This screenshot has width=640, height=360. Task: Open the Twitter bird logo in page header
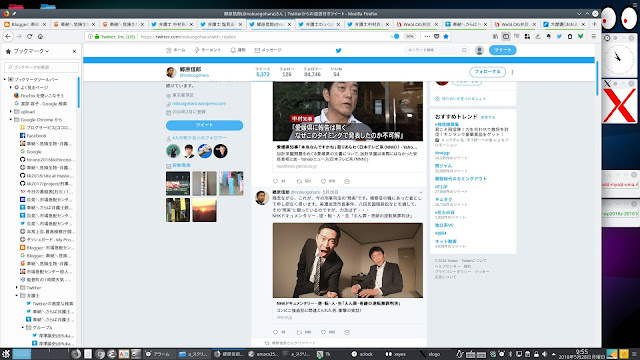(x=338, y=51)
